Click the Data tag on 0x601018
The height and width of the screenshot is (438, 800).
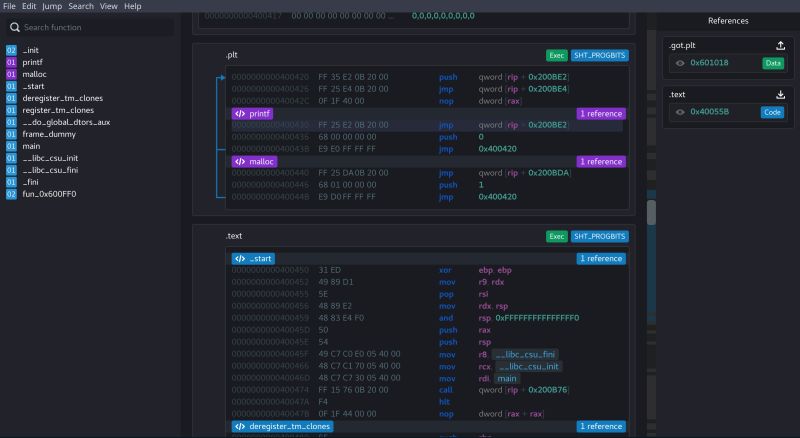[x=773, y=63]
